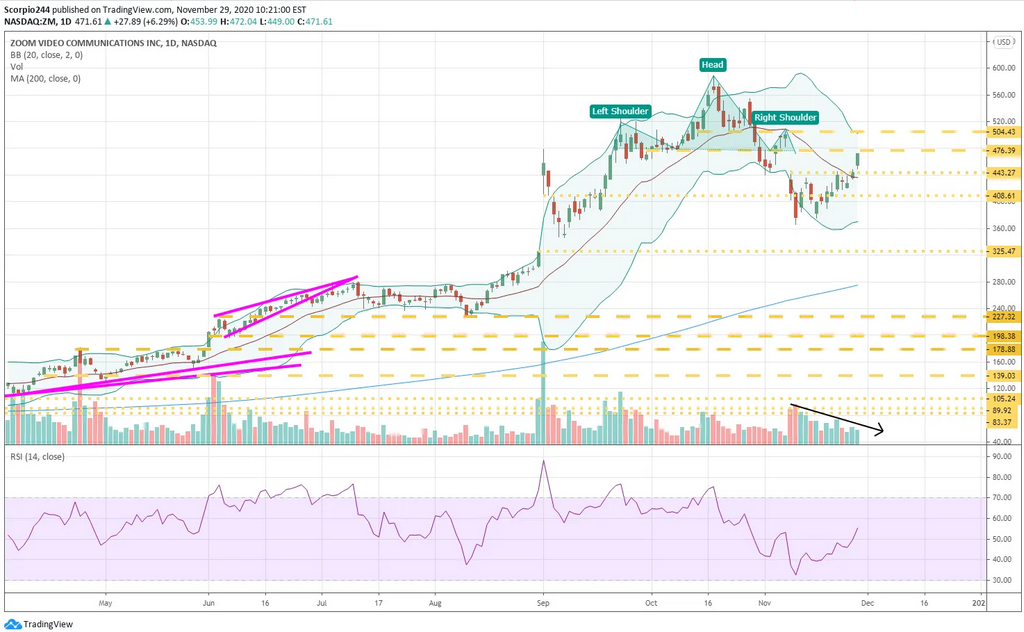The image size is (1024, 632).
Task: Select the 105.24 price level label
Action: [x=1002, y=399]
